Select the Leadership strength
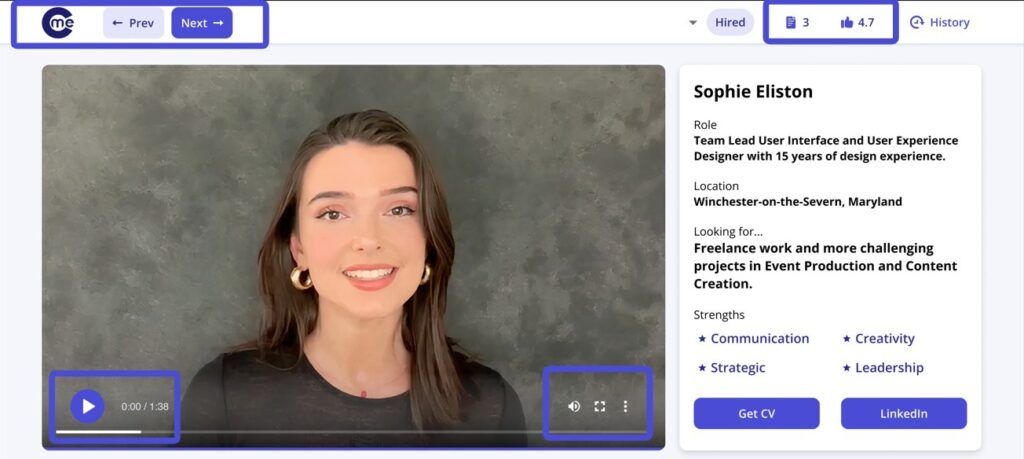The height and width of the screenshot is (459, 1024). pyautogui.click(x=883, y=368)
